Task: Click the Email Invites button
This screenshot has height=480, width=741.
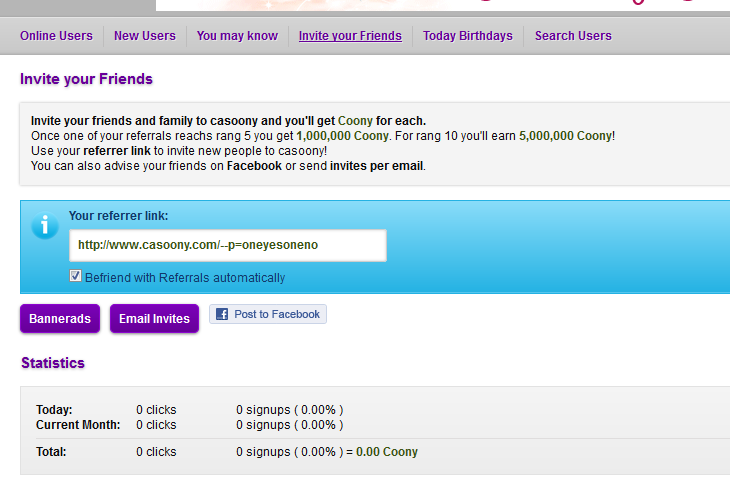Action: [x=155, y=319]
